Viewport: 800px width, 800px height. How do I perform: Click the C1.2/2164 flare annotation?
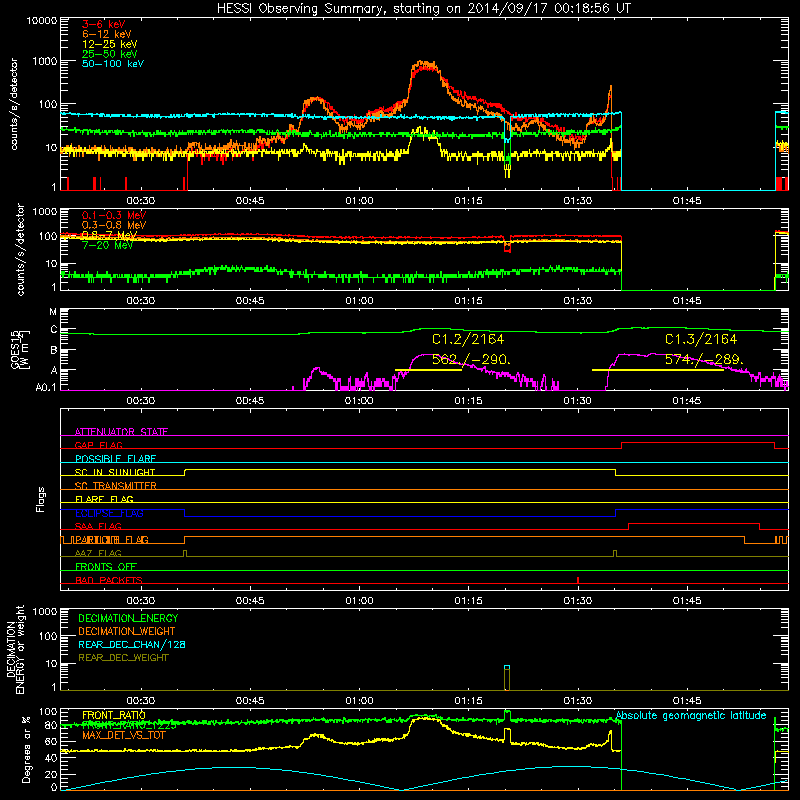[468, 339]
